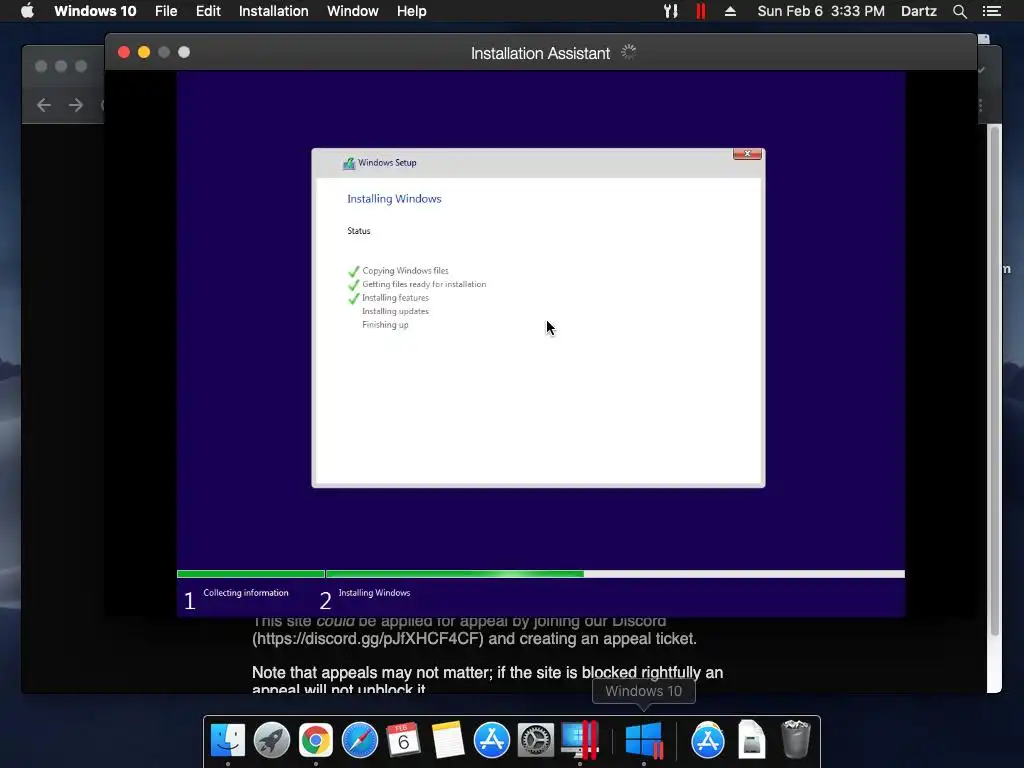The width and height of the screenshot is (1024, 768).
Task: Open the Installation menu
Action: click(x=274, y=11)
